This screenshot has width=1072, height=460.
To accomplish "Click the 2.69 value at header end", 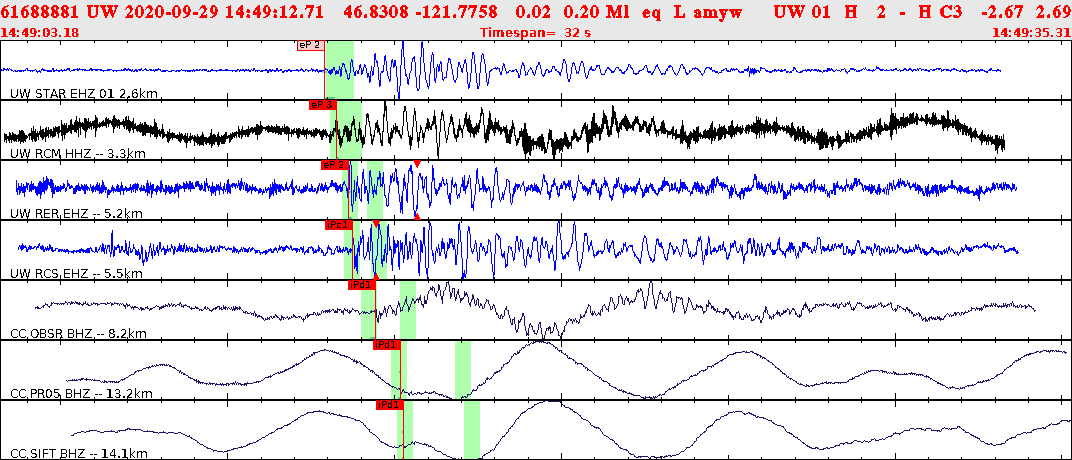I will (x=1052, y=13).
